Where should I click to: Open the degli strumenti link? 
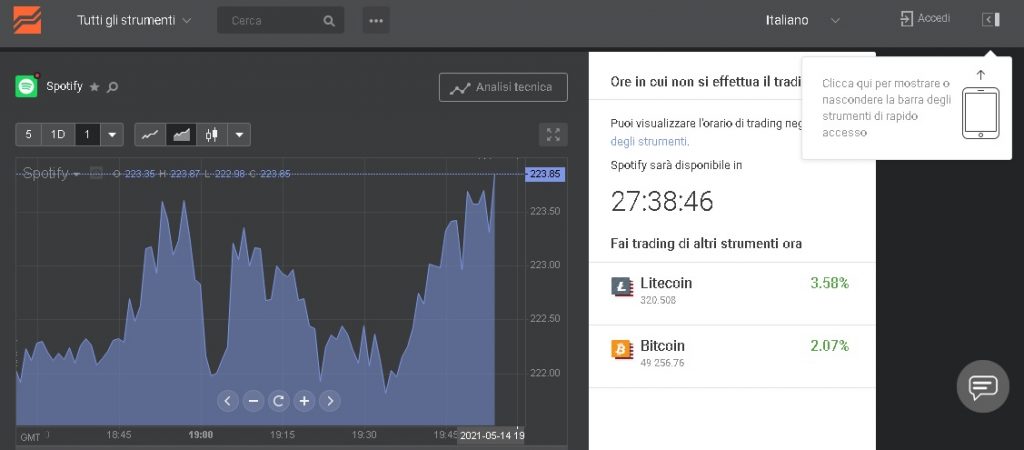[649, 141]
